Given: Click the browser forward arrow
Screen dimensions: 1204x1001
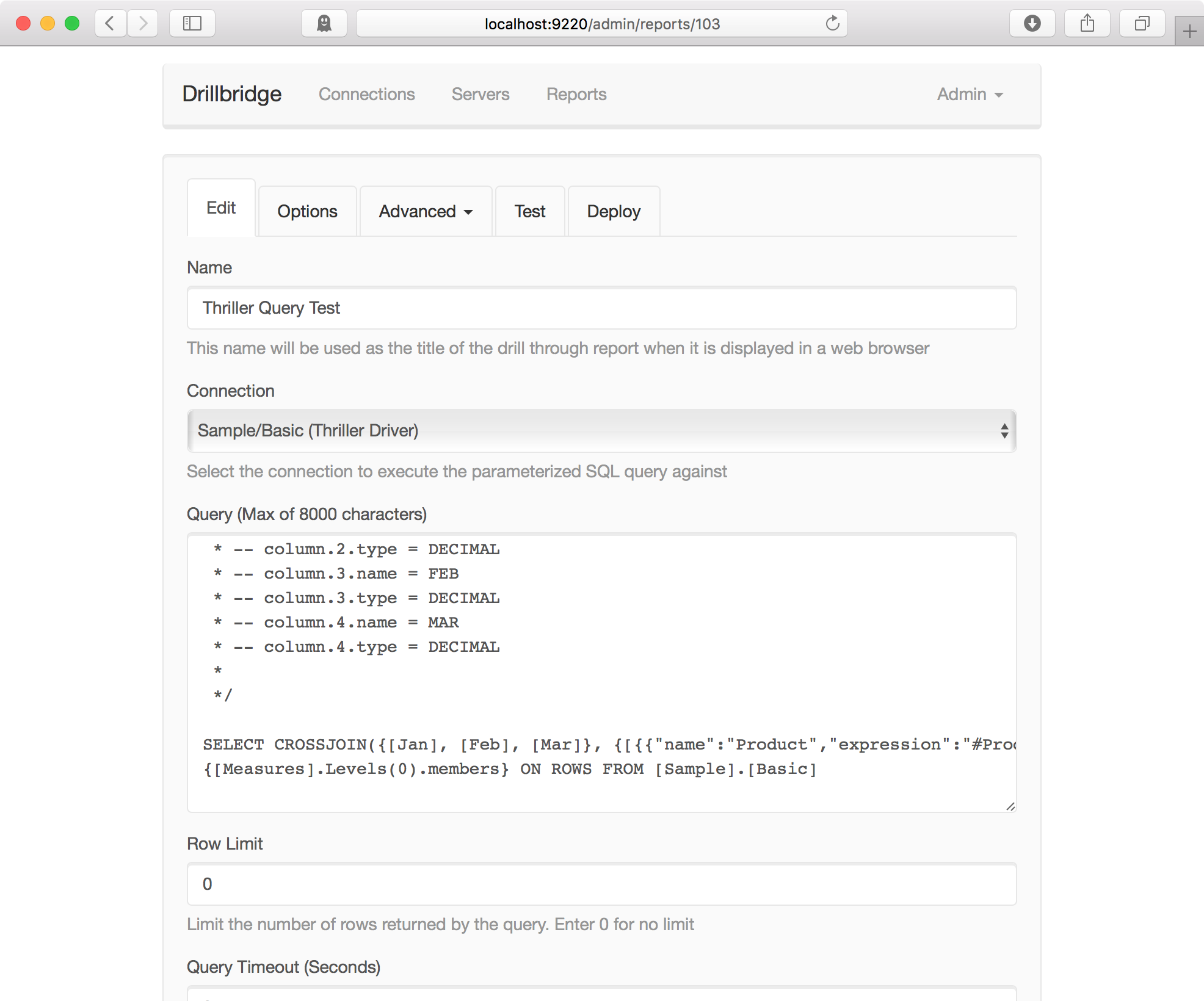Looking at the screenshot, I should coord(143,24).
